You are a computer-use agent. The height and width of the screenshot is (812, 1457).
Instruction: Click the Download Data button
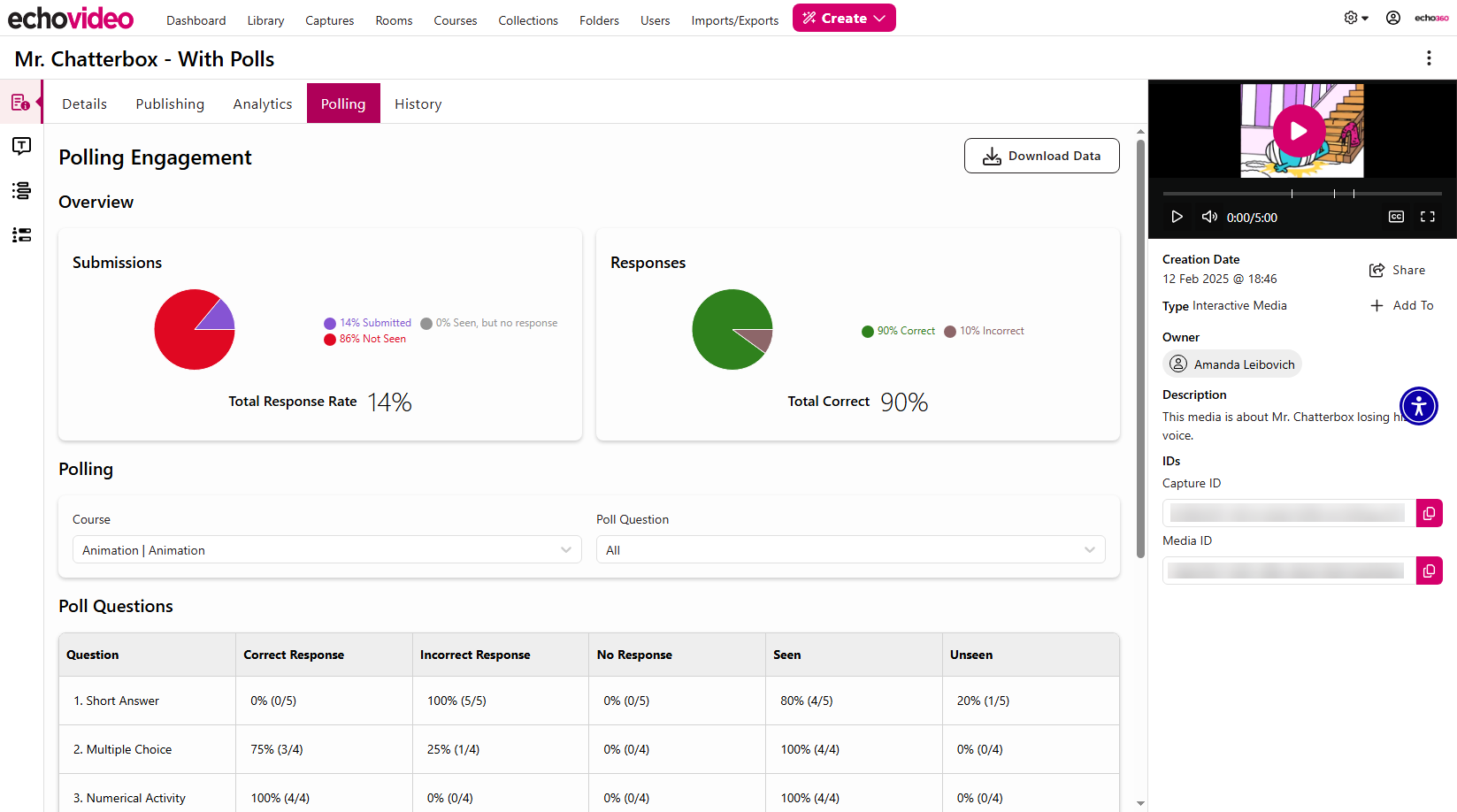tap(1041, 156)
